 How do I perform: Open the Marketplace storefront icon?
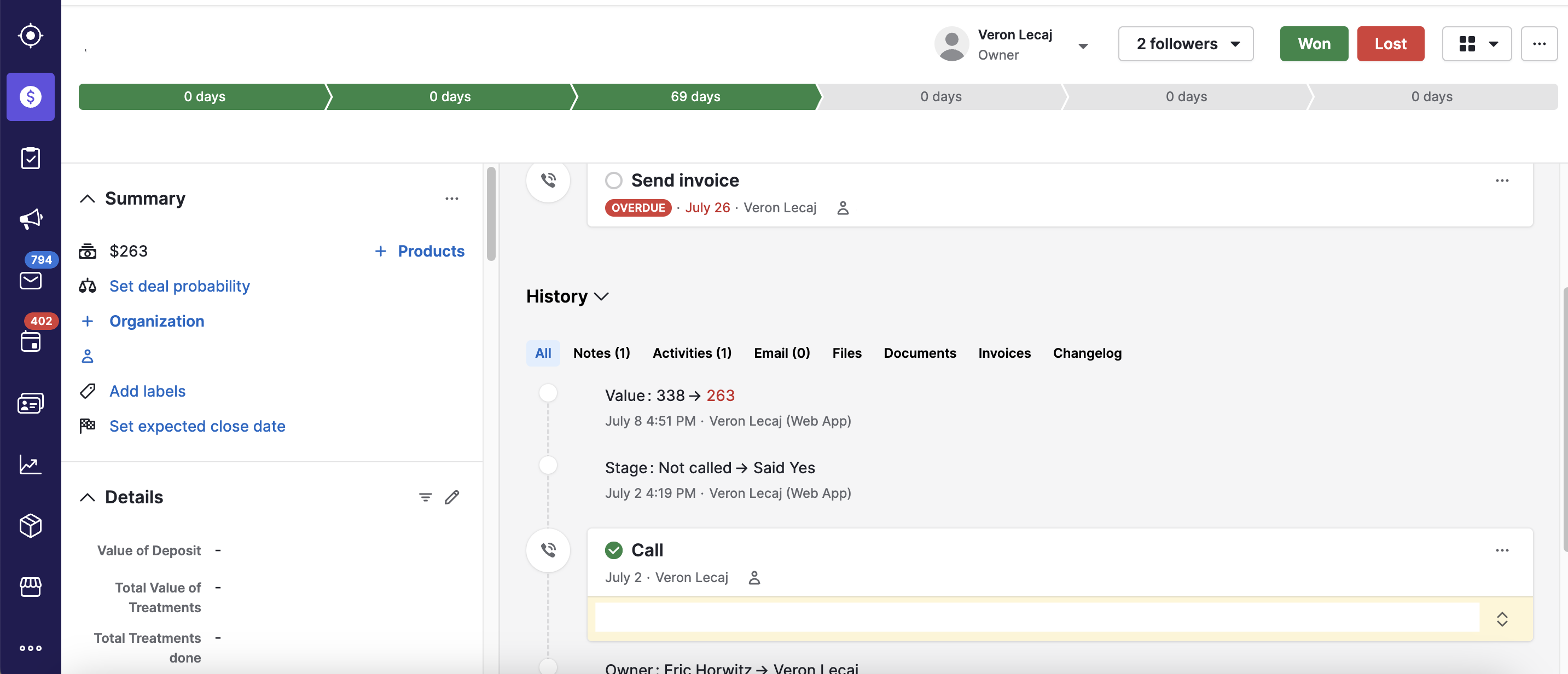coord(31,586)
